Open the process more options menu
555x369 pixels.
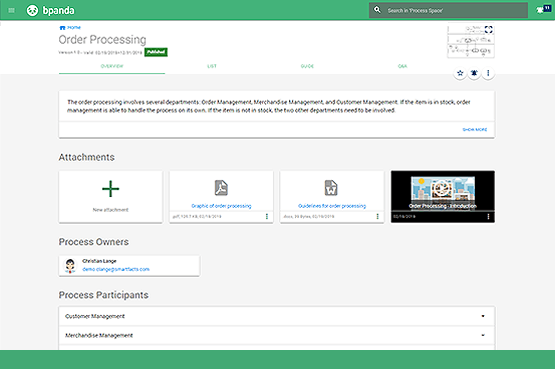(x=488, y=73)
